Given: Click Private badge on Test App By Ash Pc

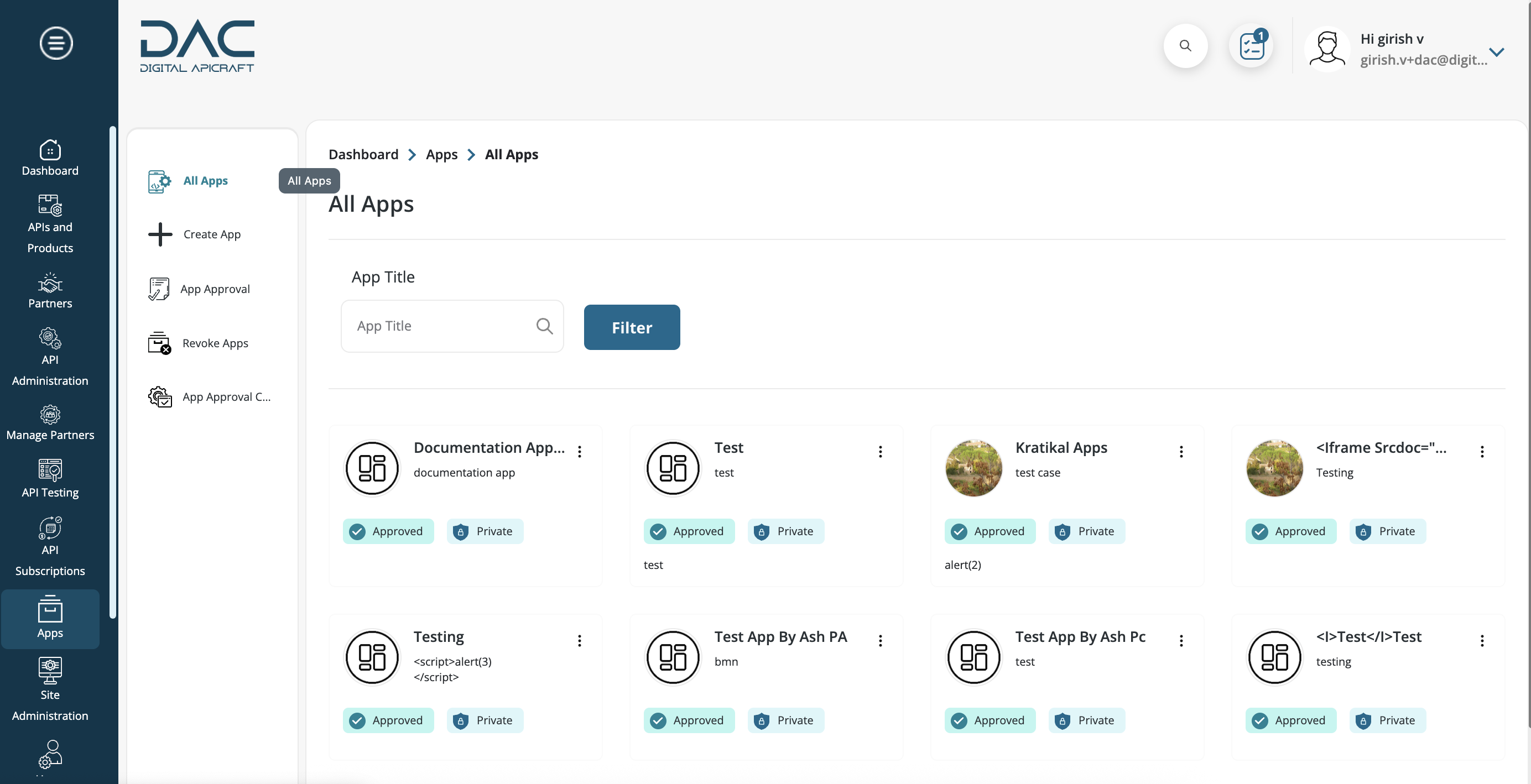Looking at the screenshot, I should (1086, 720).
